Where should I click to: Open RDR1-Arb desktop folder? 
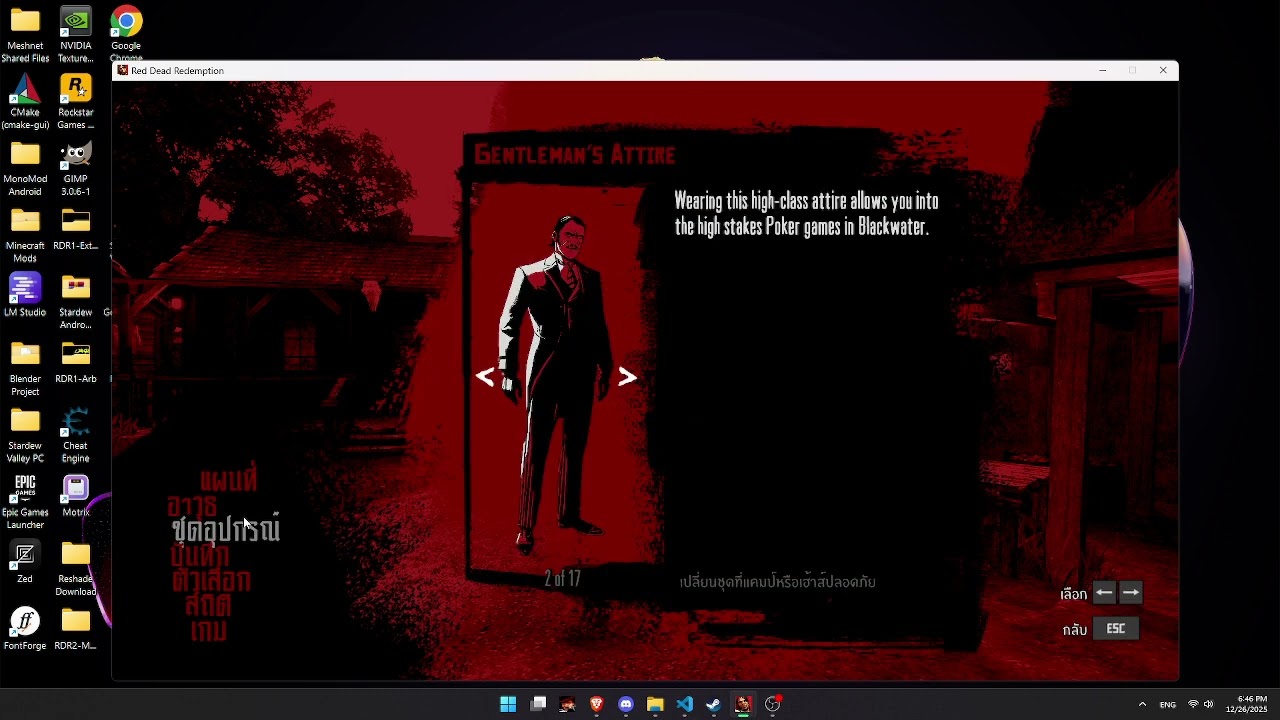coord(76,362)
